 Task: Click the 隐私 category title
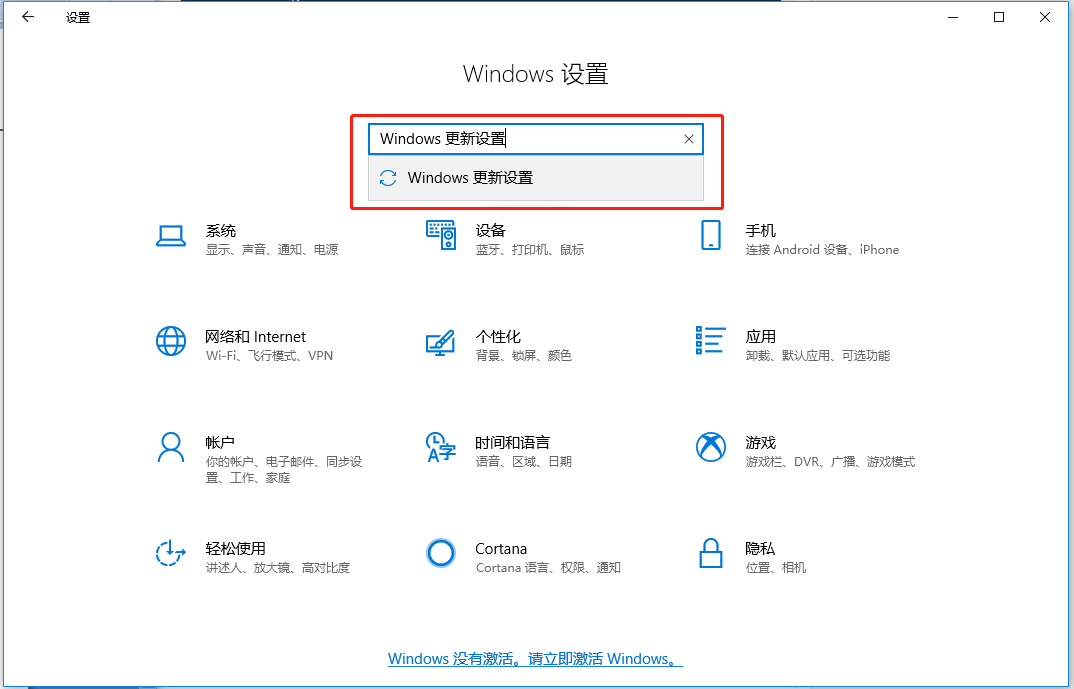pyautogui.click(x=760, y=549)
